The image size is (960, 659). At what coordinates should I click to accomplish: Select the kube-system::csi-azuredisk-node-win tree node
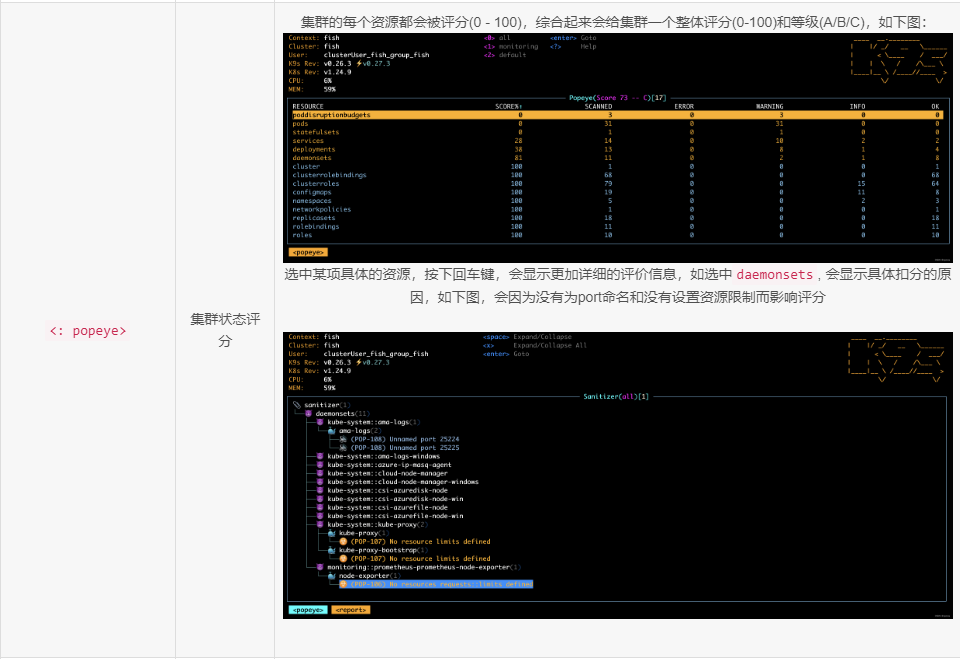pyautogui.click(x=395, y=499)
